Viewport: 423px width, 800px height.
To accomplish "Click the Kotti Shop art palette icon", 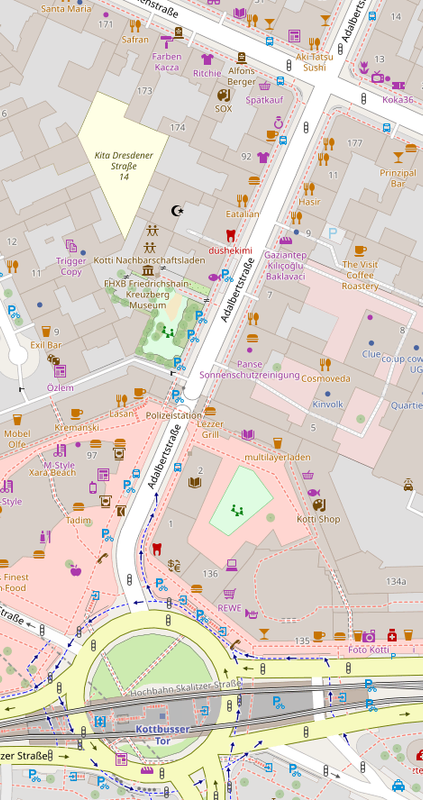I will pos(318,505).
